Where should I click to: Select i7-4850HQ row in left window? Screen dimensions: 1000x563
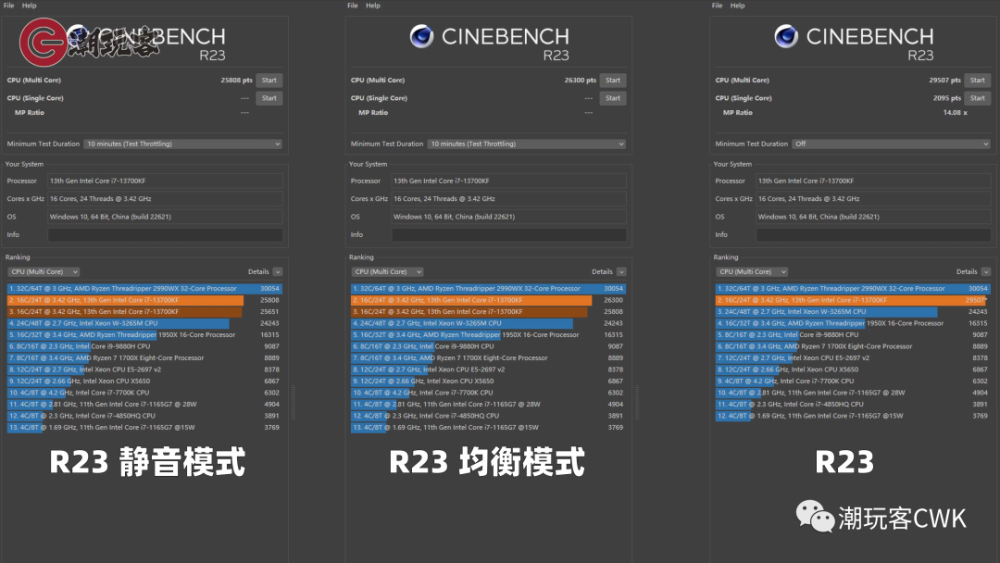tap(145, 416)
